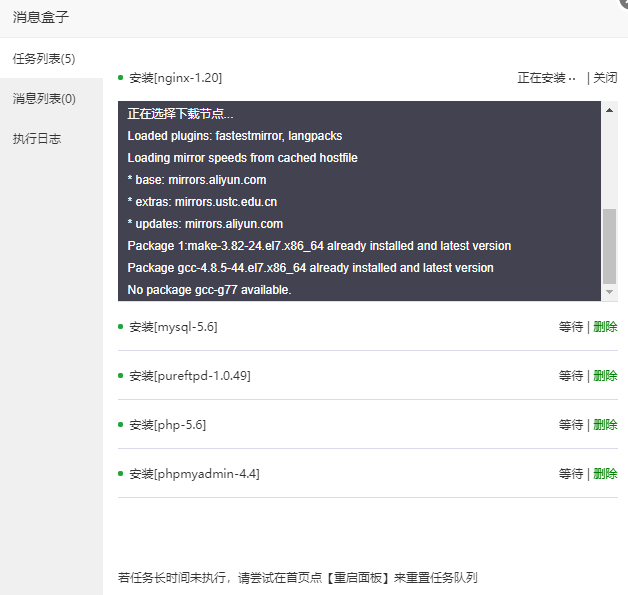The image size is (628, 595).
Task: Click the 消息盒子 dialog title
Action: click(x=40, y=17)
